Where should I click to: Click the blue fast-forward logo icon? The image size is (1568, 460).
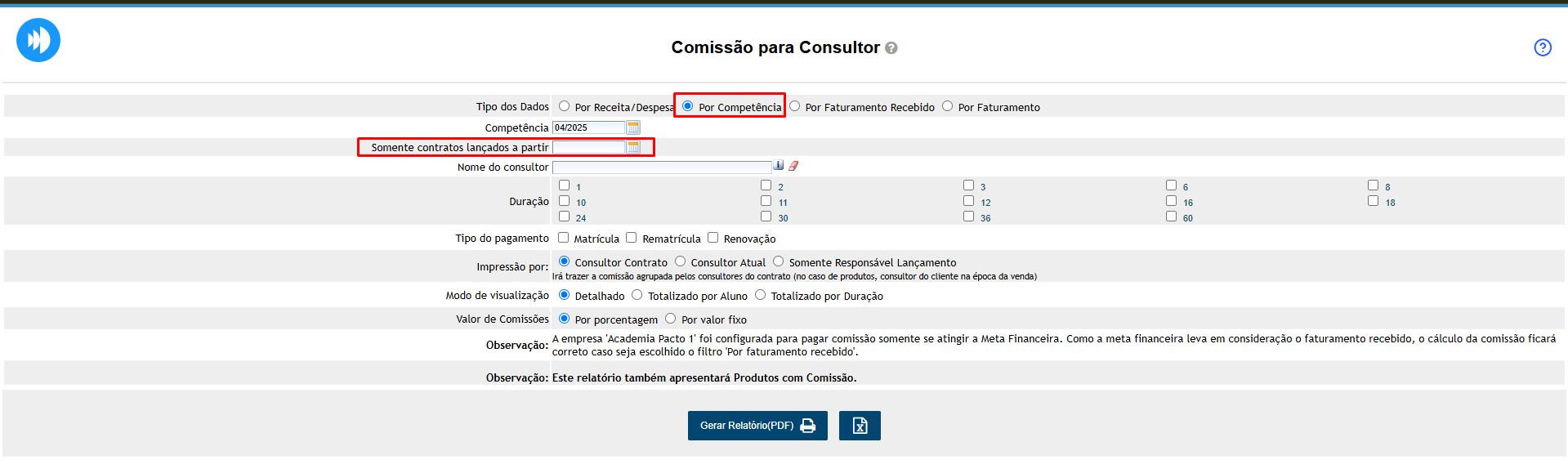38,40
